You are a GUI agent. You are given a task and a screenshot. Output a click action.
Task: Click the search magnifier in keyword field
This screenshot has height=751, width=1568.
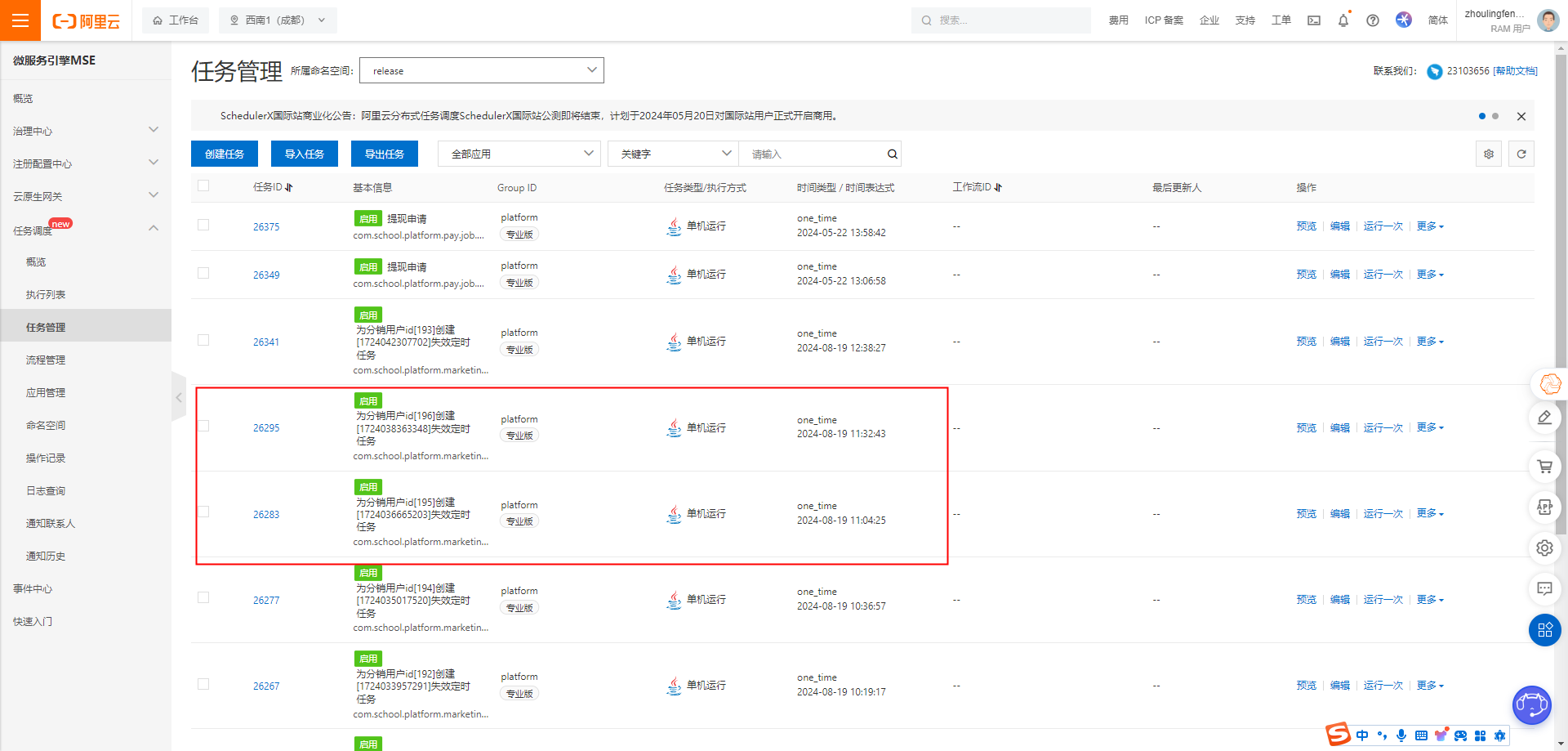pyautogui.click(x=893, y=154)
